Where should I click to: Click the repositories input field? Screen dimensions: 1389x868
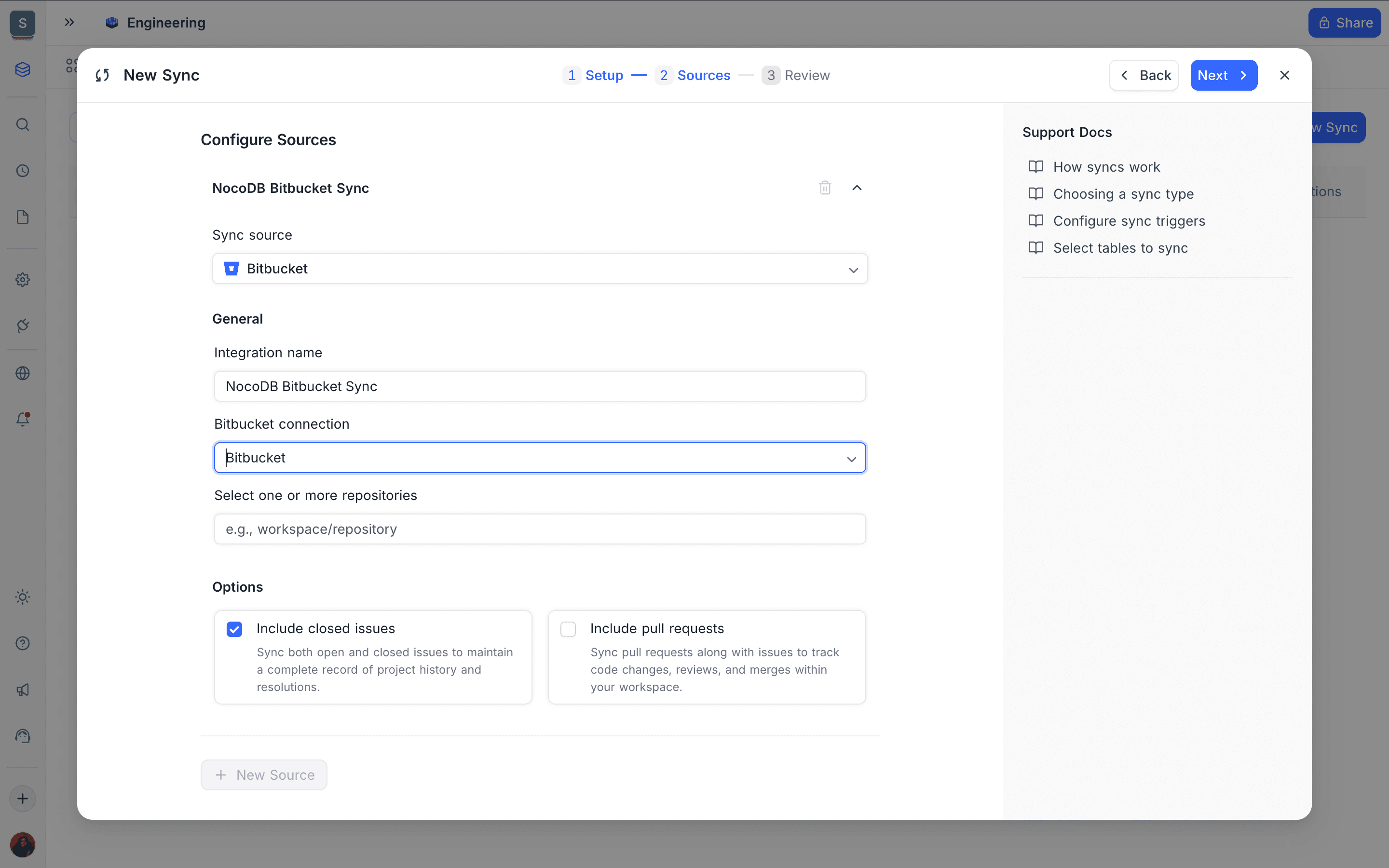539,528
